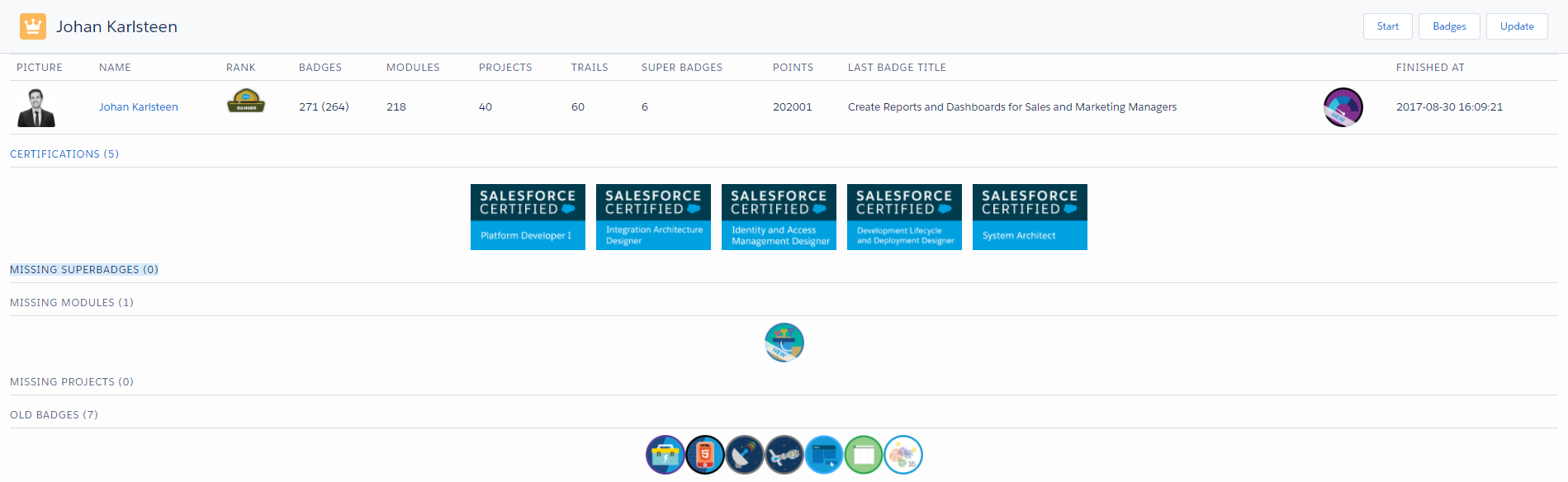Screen dimensions: 1568x482
Task: Click the Badges button
Action: click(x=1449, y=26)
